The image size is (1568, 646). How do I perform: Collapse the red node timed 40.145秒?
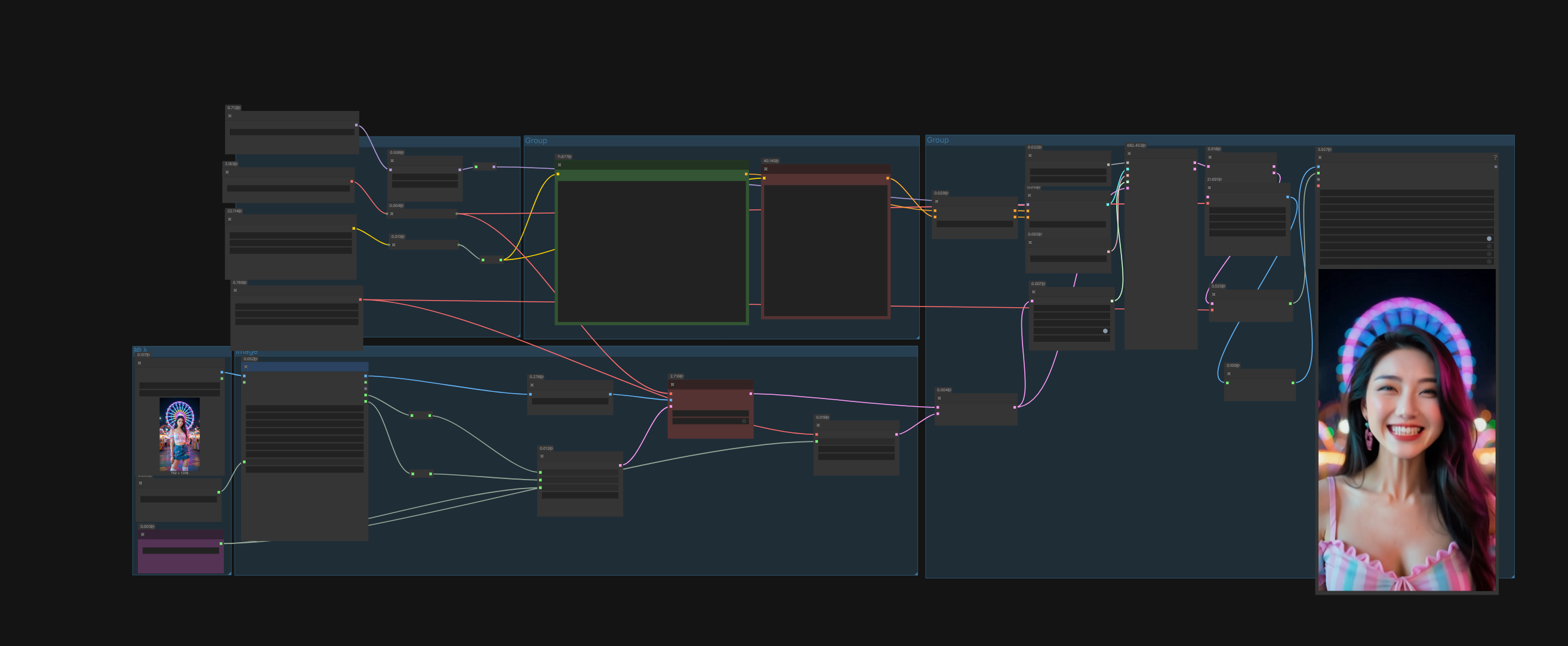click(x=766, y=169)
